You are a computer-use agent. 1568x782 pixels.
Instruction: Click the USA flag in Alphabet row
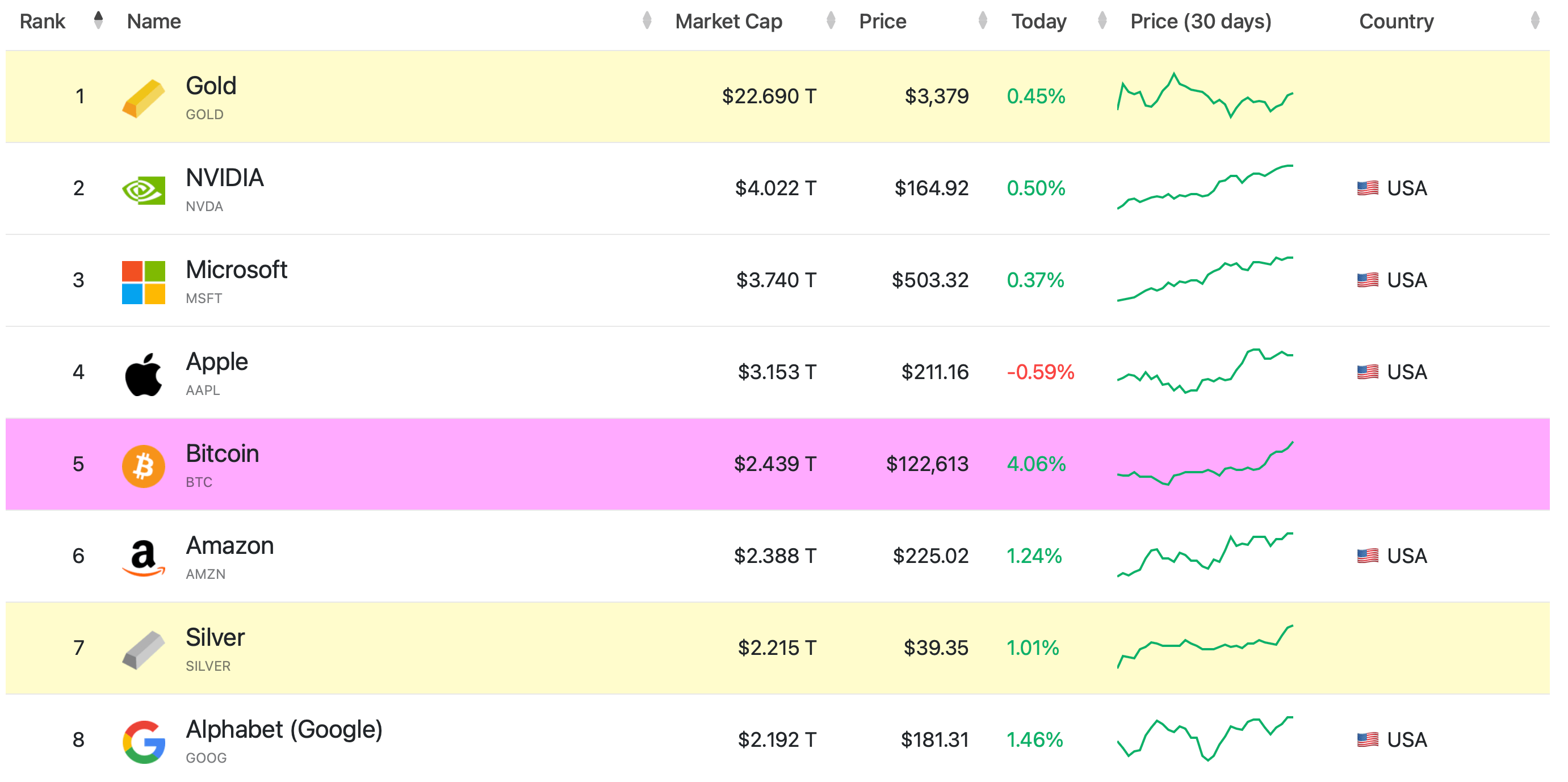tap(1367, 739)
